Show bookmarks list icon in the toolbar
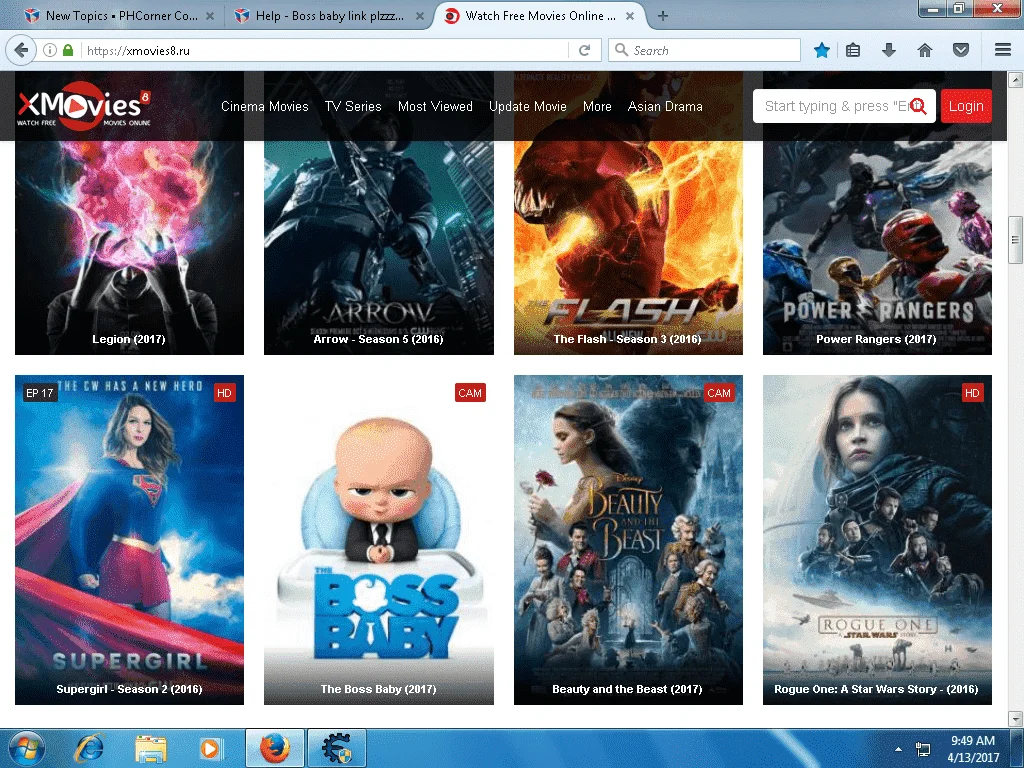This screenshot has height=768, width=1024. (x=853, y=50)
